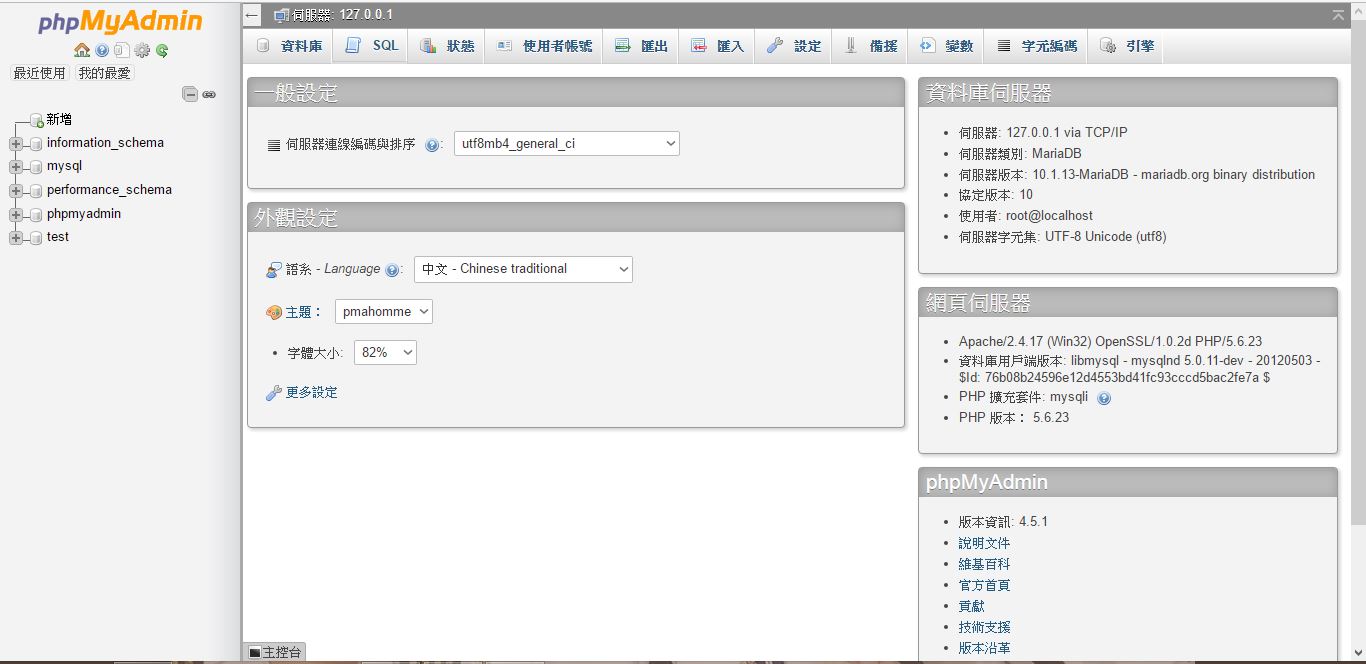Open the 使用者帳號 tab
The width and height of the screenshot is (1366, 664).
point(544,46)
